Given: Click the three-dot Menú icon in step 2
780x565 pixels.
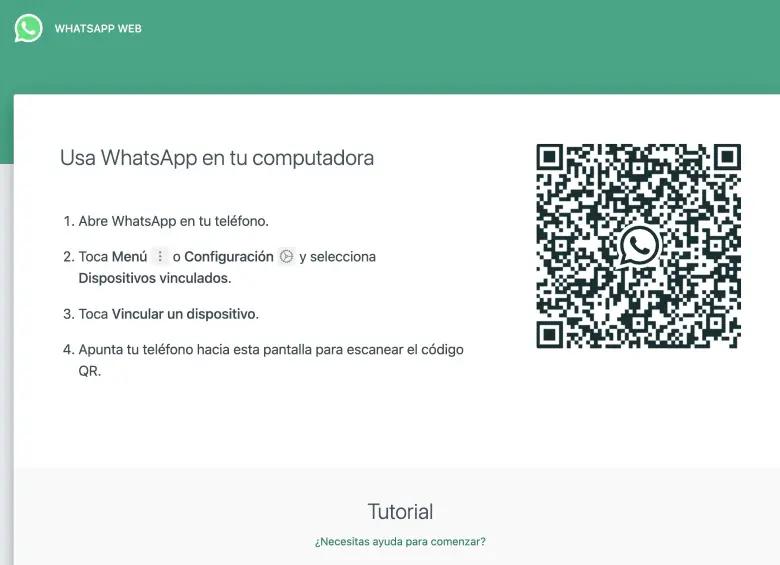Looking at the screenshot, I should 160,257.
